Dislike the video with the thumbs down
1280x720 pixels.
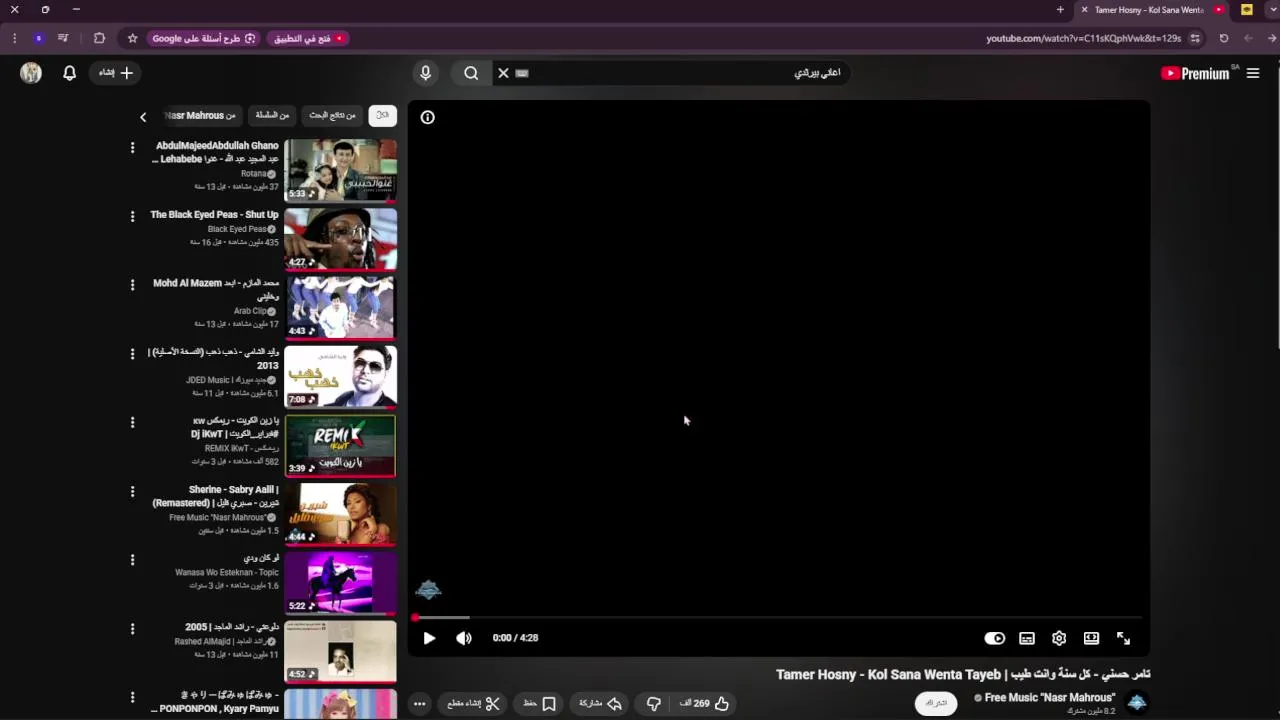click(654, 703)
